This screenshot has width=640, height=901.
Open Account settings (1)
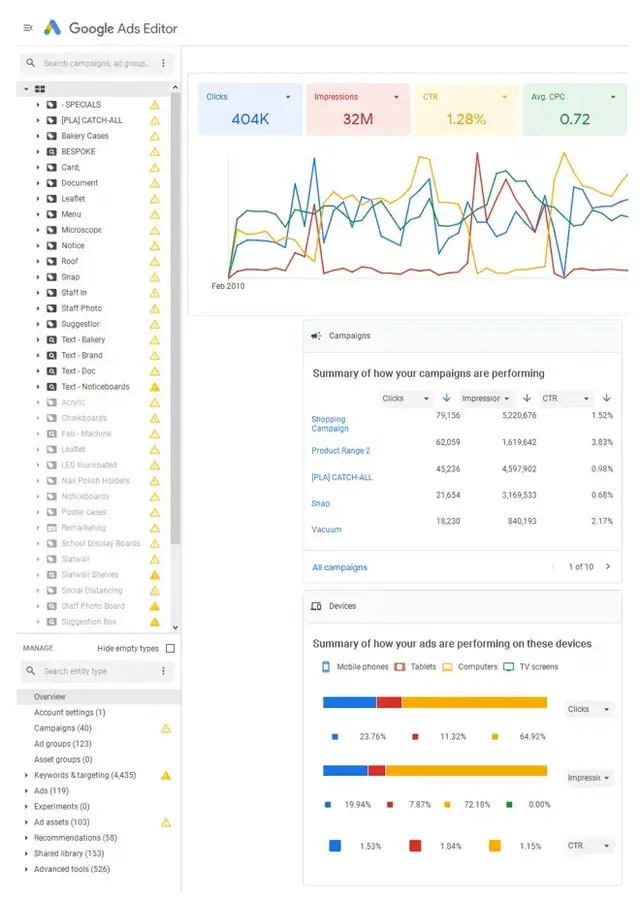(70, 713)
